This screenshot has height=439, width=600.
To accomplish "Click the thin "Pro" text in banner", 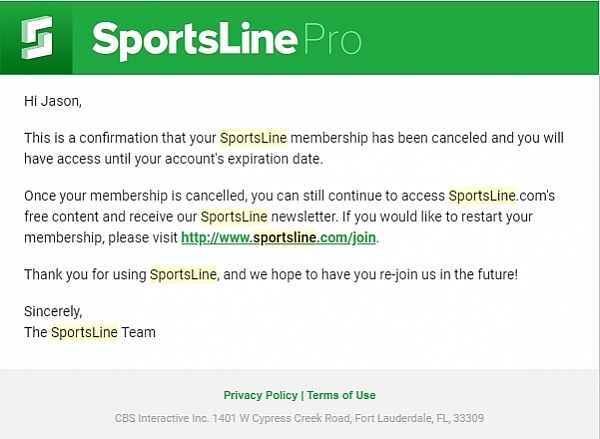I will pos(332,39).
